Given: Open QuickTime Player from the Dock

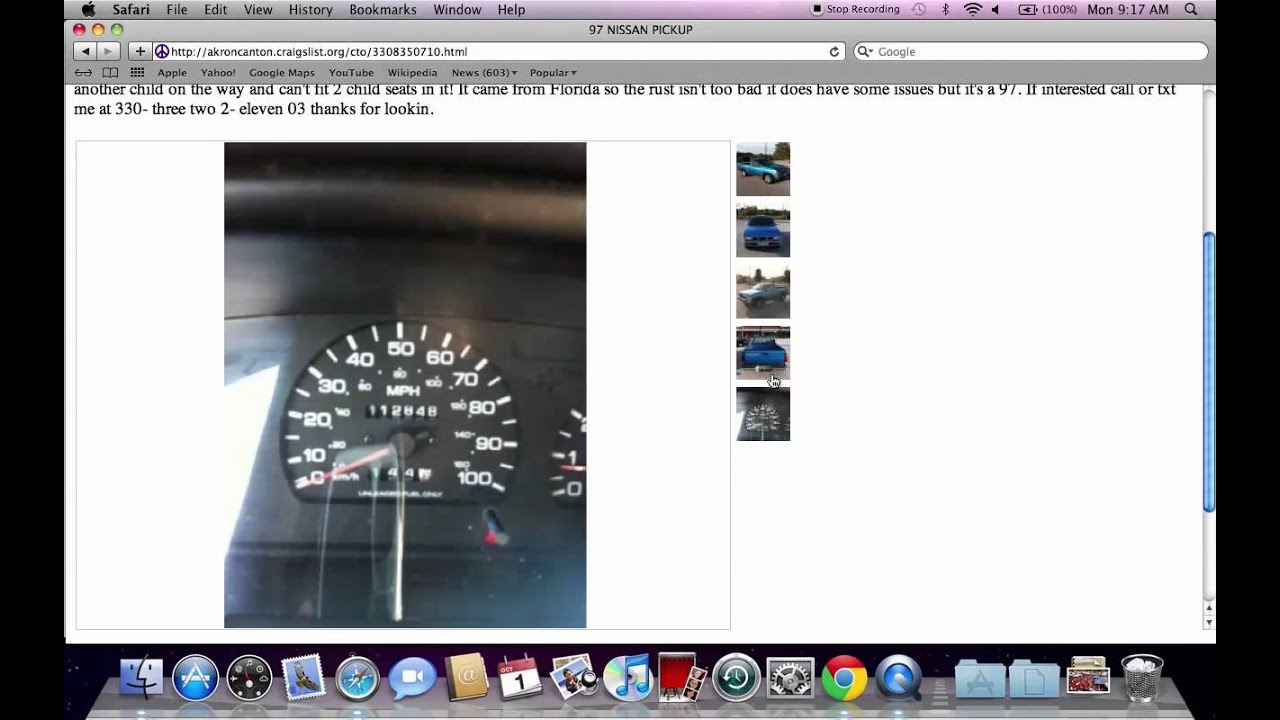Looking at the screenshot, I should tap(898, 678).
